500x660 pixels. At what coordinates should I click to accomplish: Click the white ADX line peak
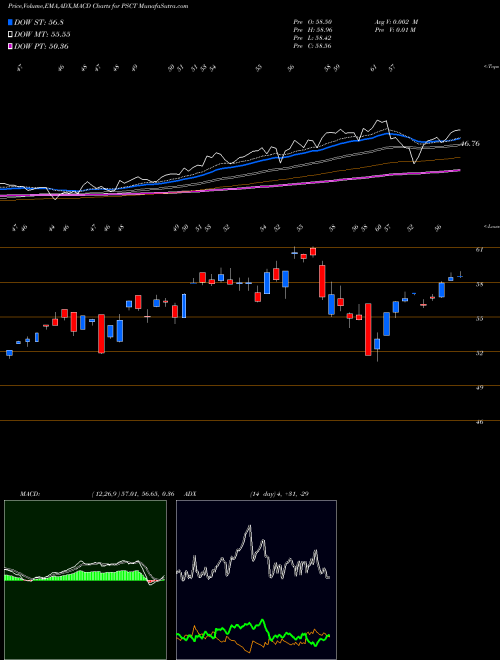coord(250,527)
